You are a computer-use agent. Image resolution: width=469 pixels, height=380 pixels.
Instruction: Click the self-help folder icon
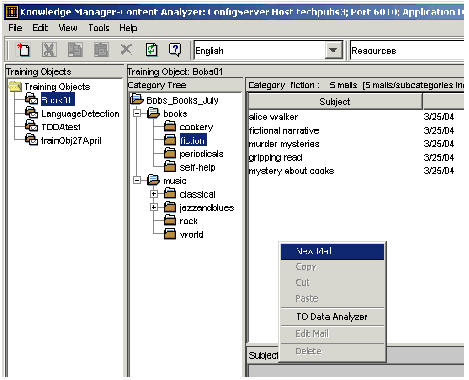pyautogui.click(x=170, y=167)
